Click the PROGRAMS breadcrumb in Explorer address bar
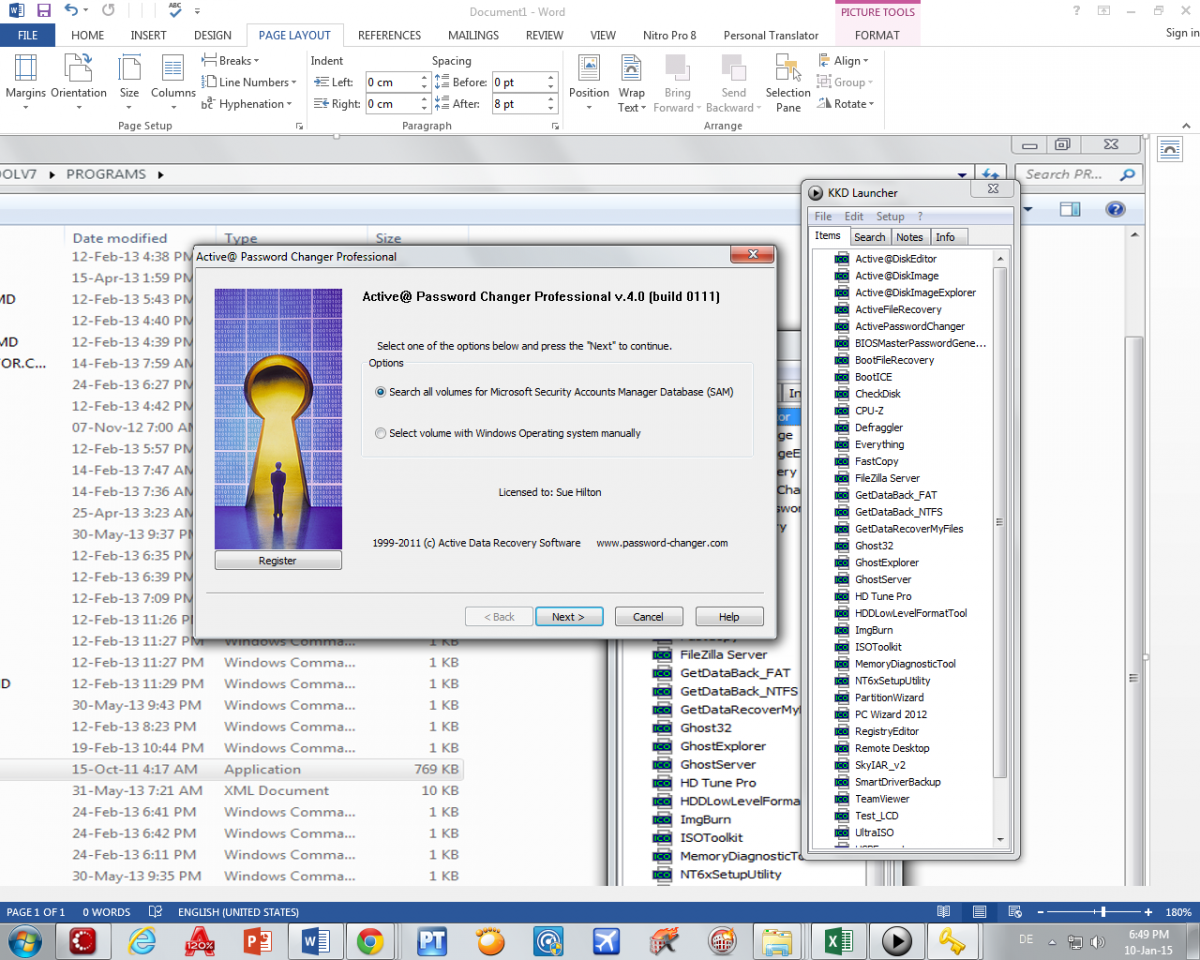Screen dimensions: 1200x960 106,174
